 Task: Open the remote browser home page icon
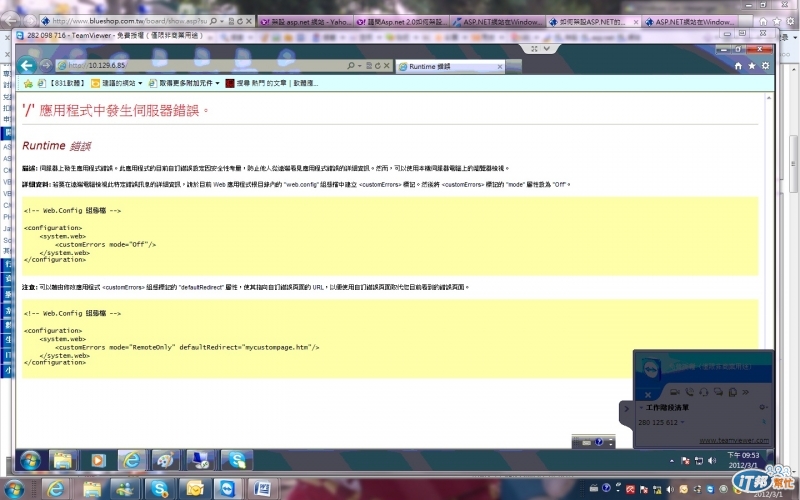(738, 66)
